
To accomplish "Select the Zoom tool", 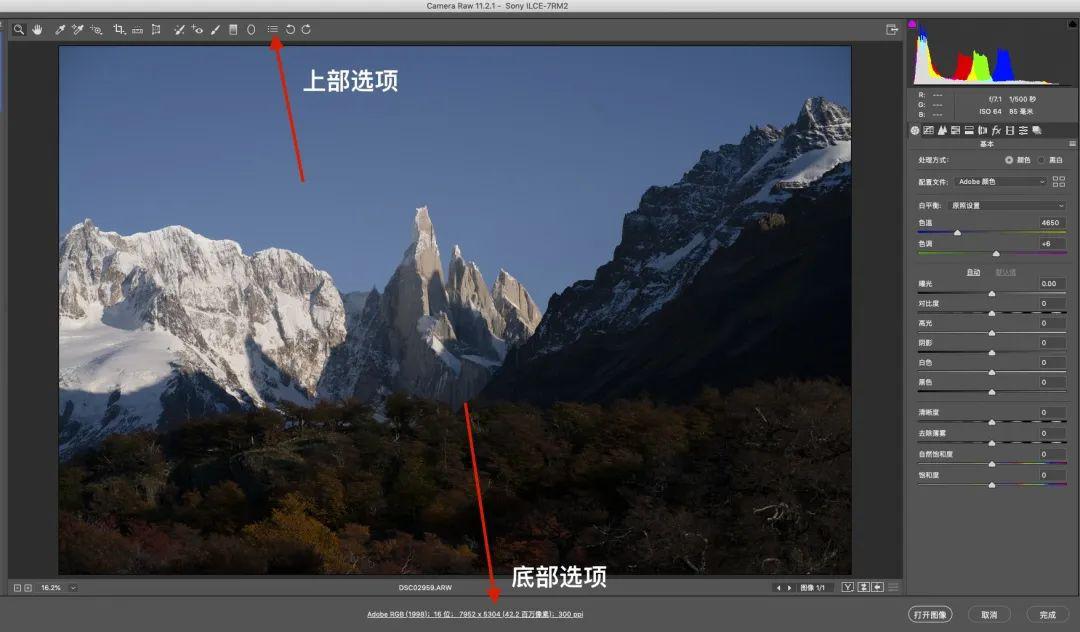I will (18, 29).
